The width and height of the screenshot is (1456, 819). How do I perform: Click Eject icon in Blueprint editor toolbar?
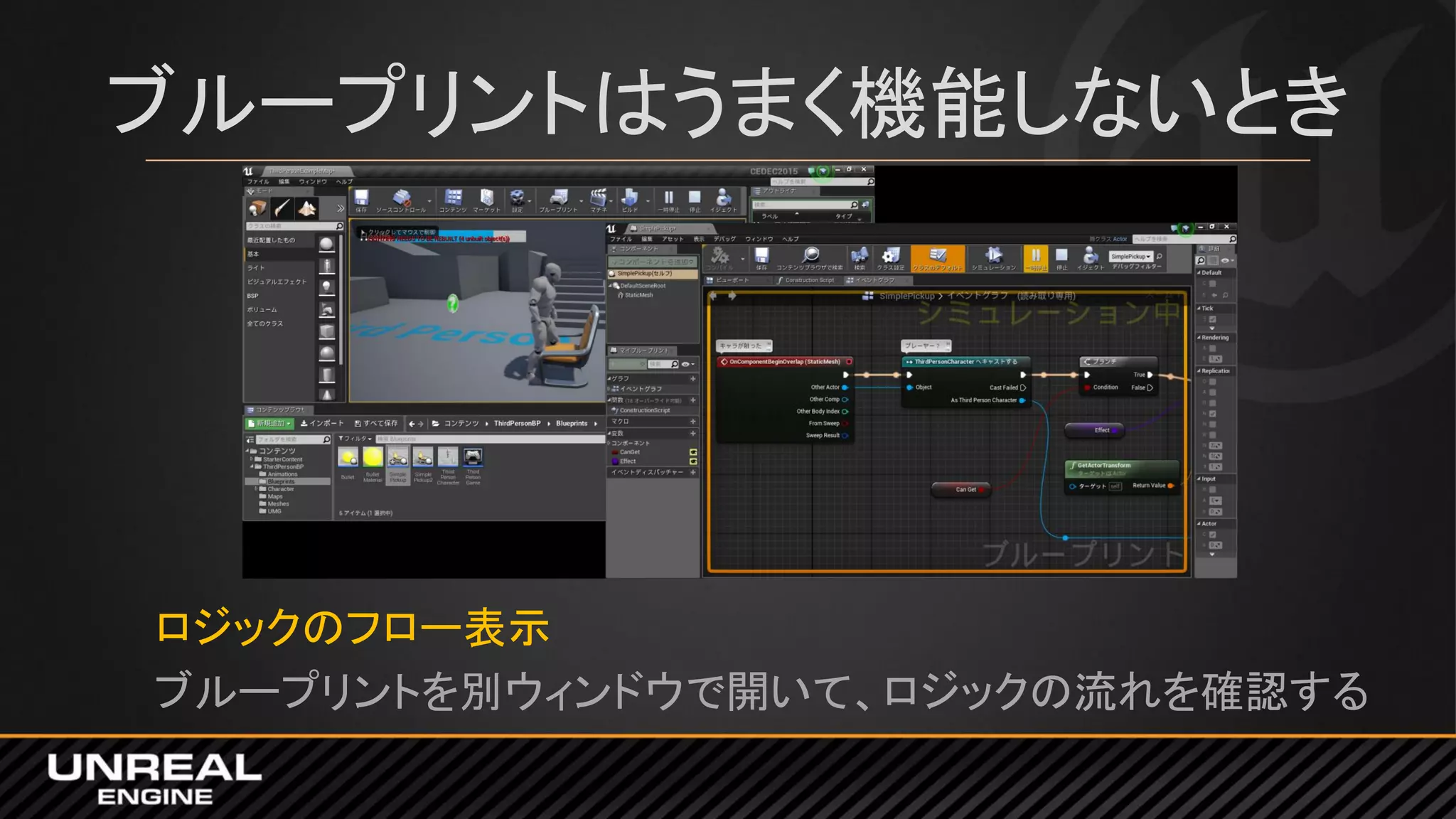1090,258
